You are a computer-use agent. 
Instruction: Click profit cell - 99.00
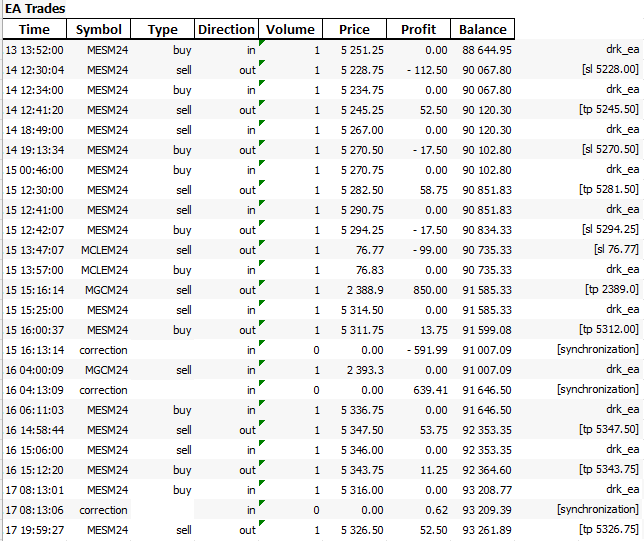click(x=430, y=250)
